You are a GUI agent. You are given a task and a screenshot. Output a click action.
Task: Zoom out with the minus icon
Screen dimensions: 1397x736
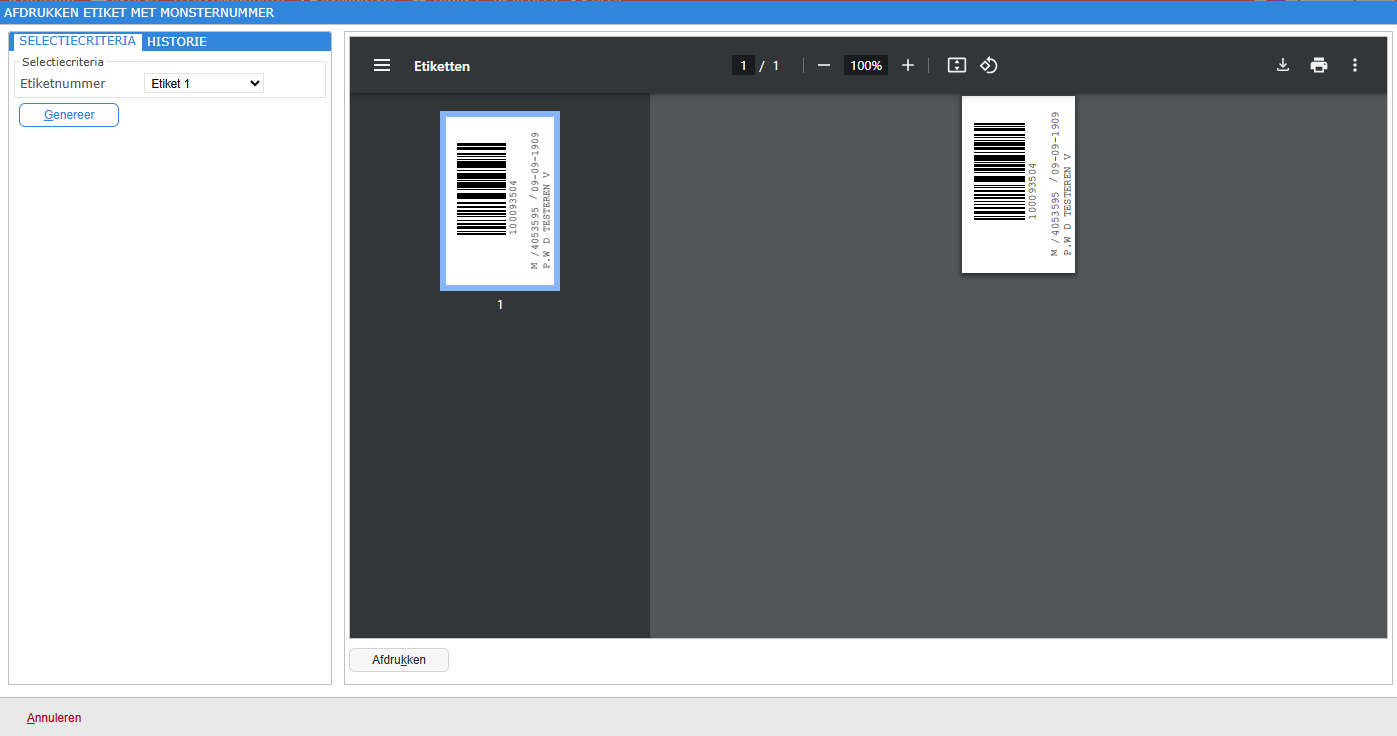tap(824, 65)
